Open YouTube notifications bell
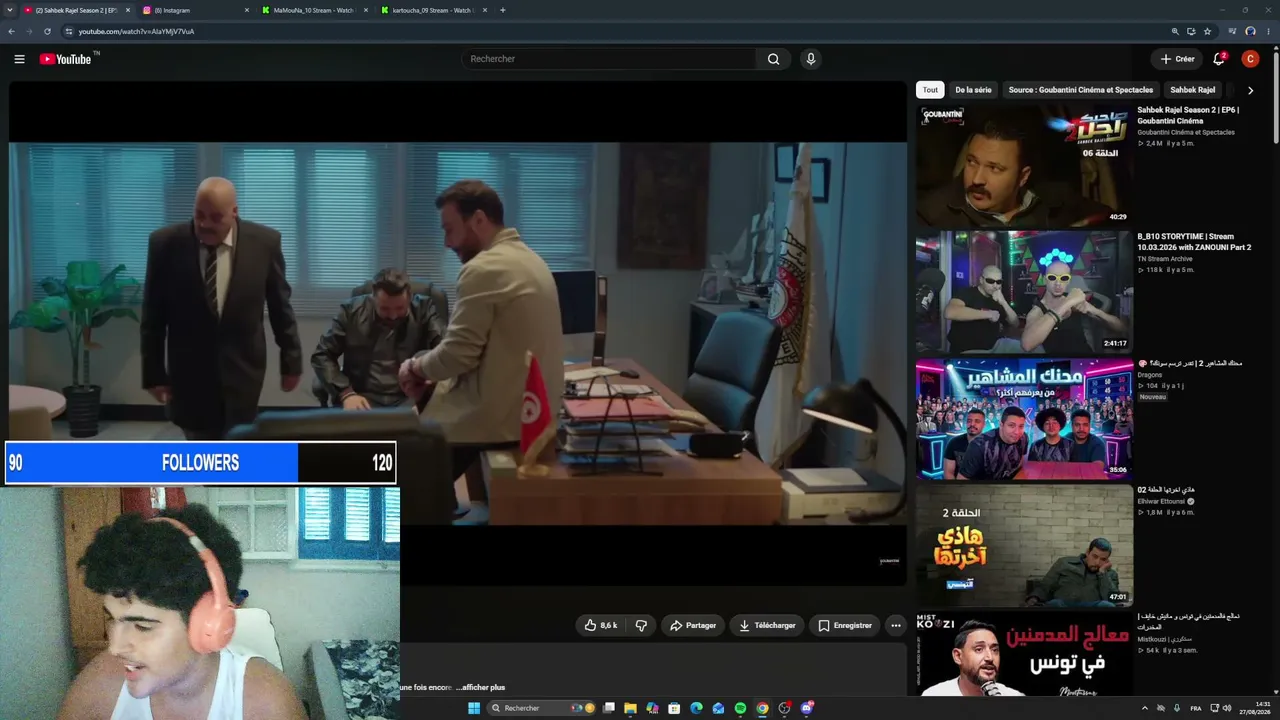 point(1219,59)
